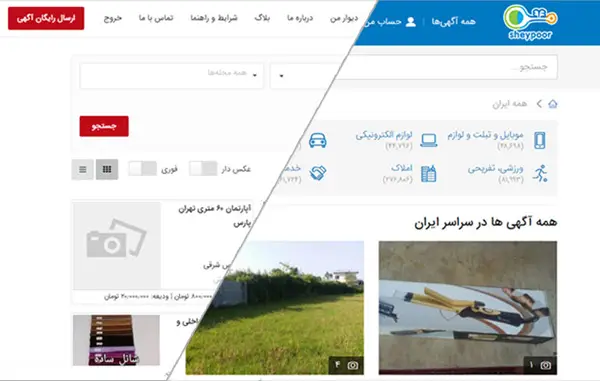Click the خروج logout link
This screenshot has width=600, height=381.
pyautogui.click(x=113, y=18)
